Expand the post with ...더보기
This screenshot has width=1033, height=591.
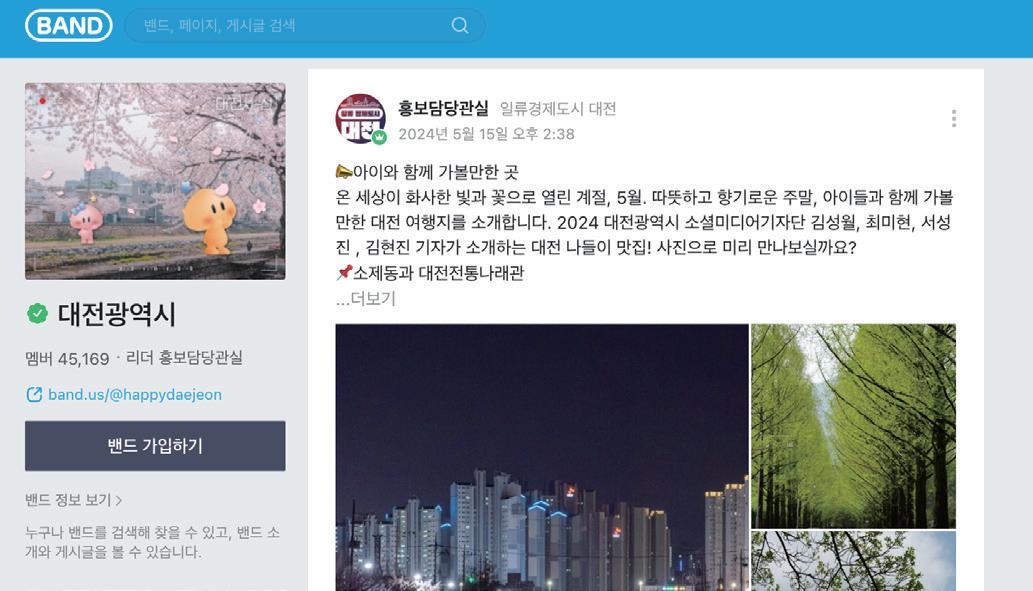366,299
